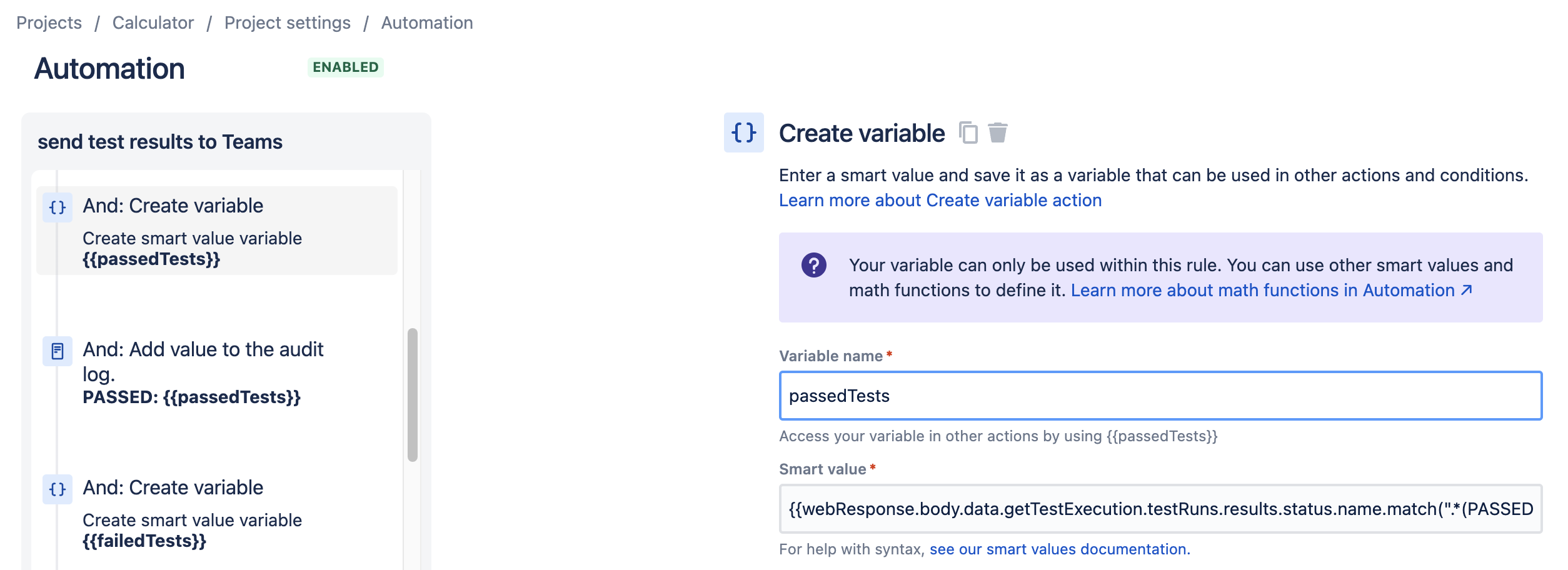Click the purple question mark info icon
Viewport: 1568px width, 570px height.
pos(814,265)
